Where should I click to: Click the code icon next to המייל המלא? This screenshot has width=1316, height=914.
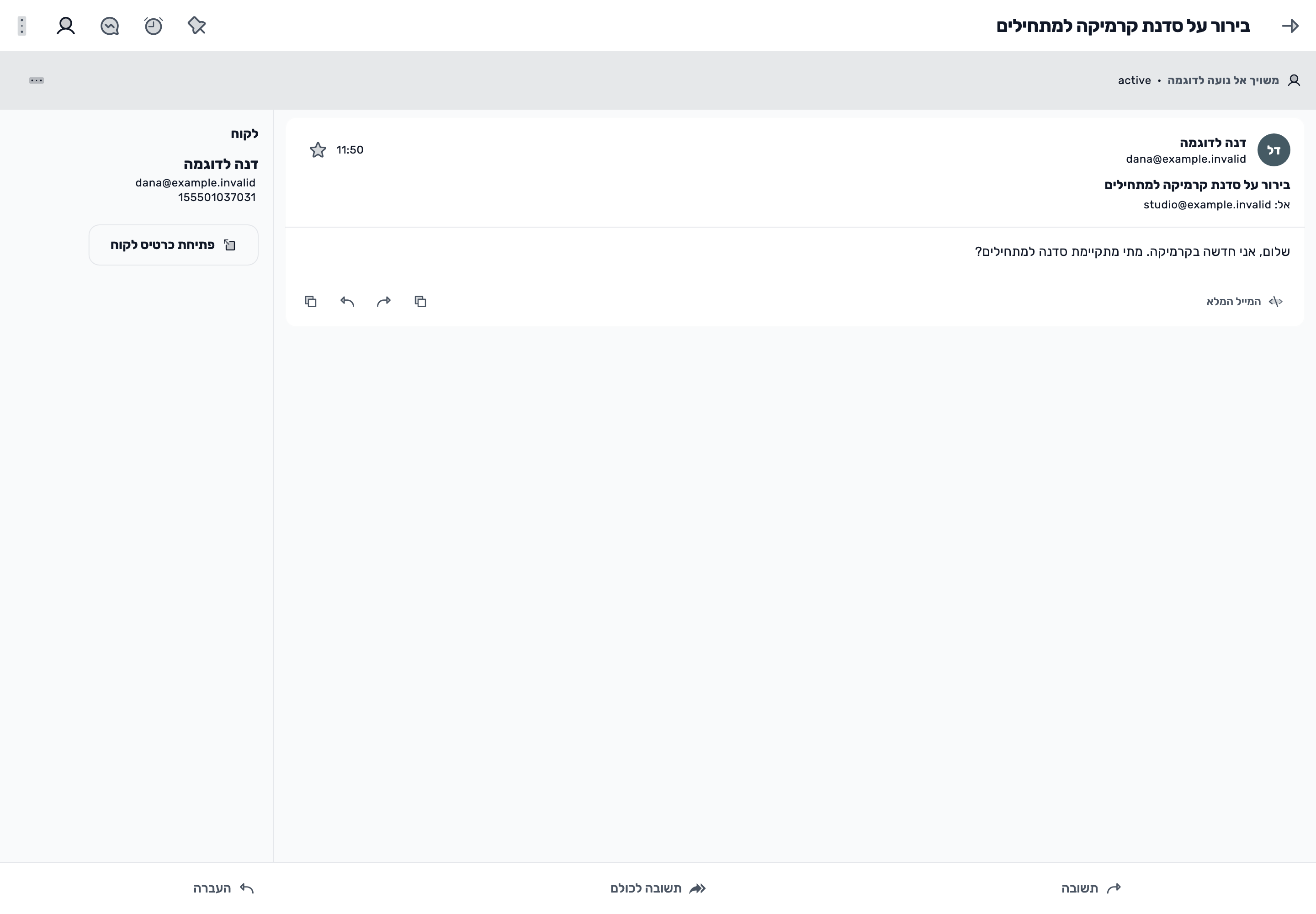pyautogui.click(x=1275, y=301)
